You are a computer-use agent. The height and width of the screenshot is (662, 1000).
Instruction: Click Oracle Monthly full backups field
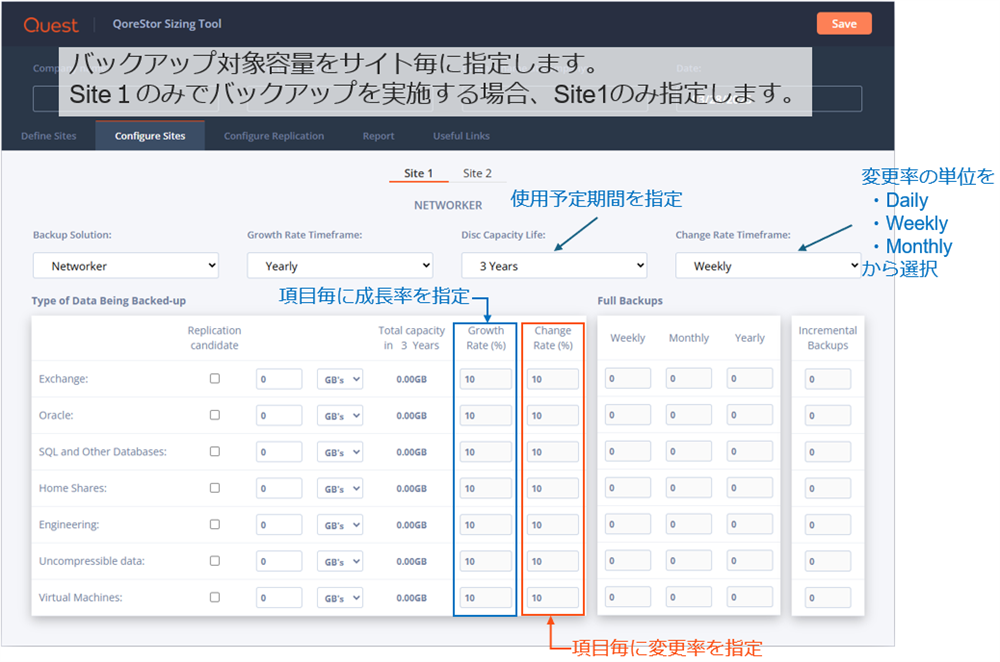tap(689, 415)
